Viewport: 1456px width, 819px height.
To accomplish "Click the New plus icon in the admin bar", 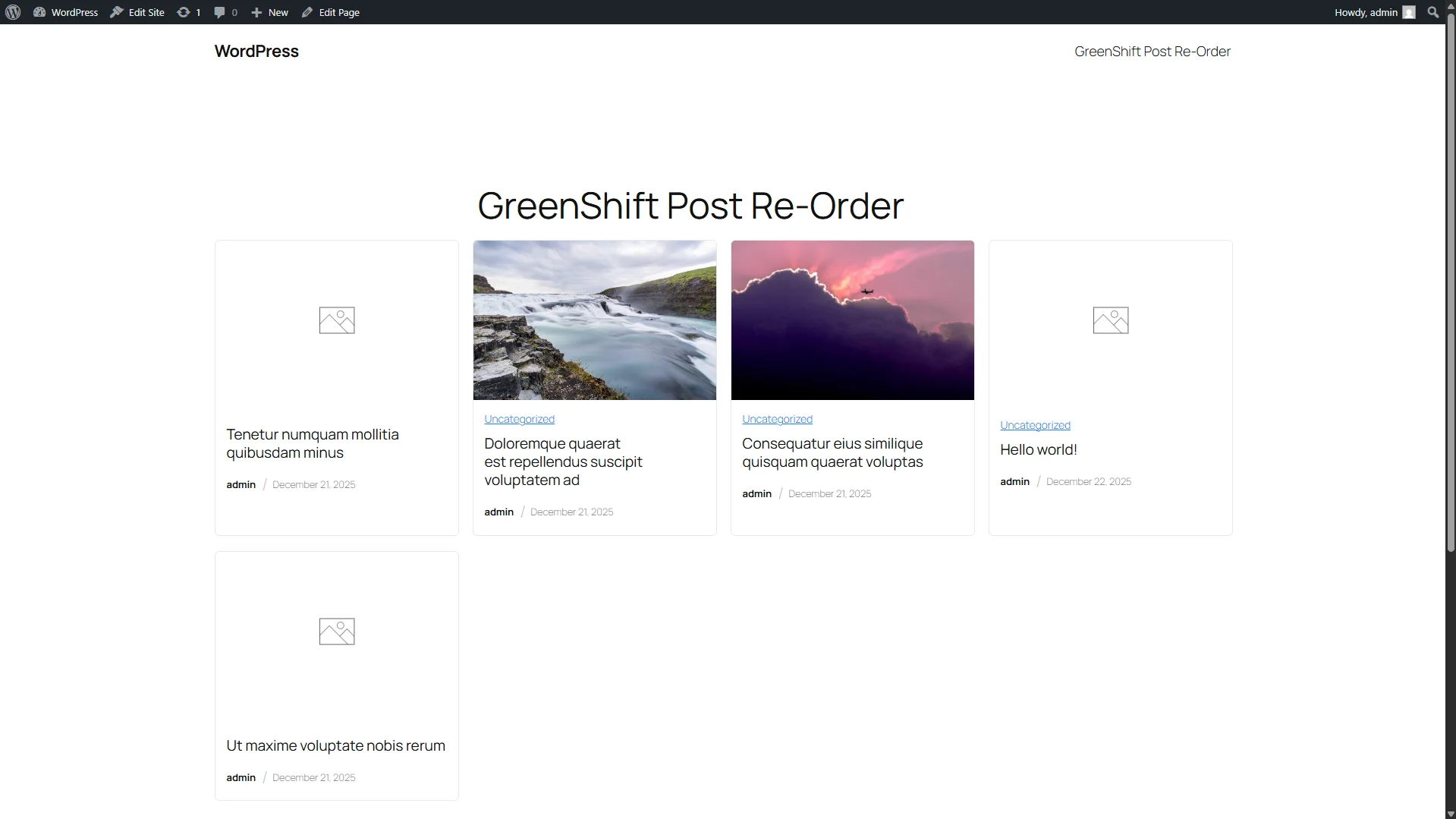I will 256,12.
